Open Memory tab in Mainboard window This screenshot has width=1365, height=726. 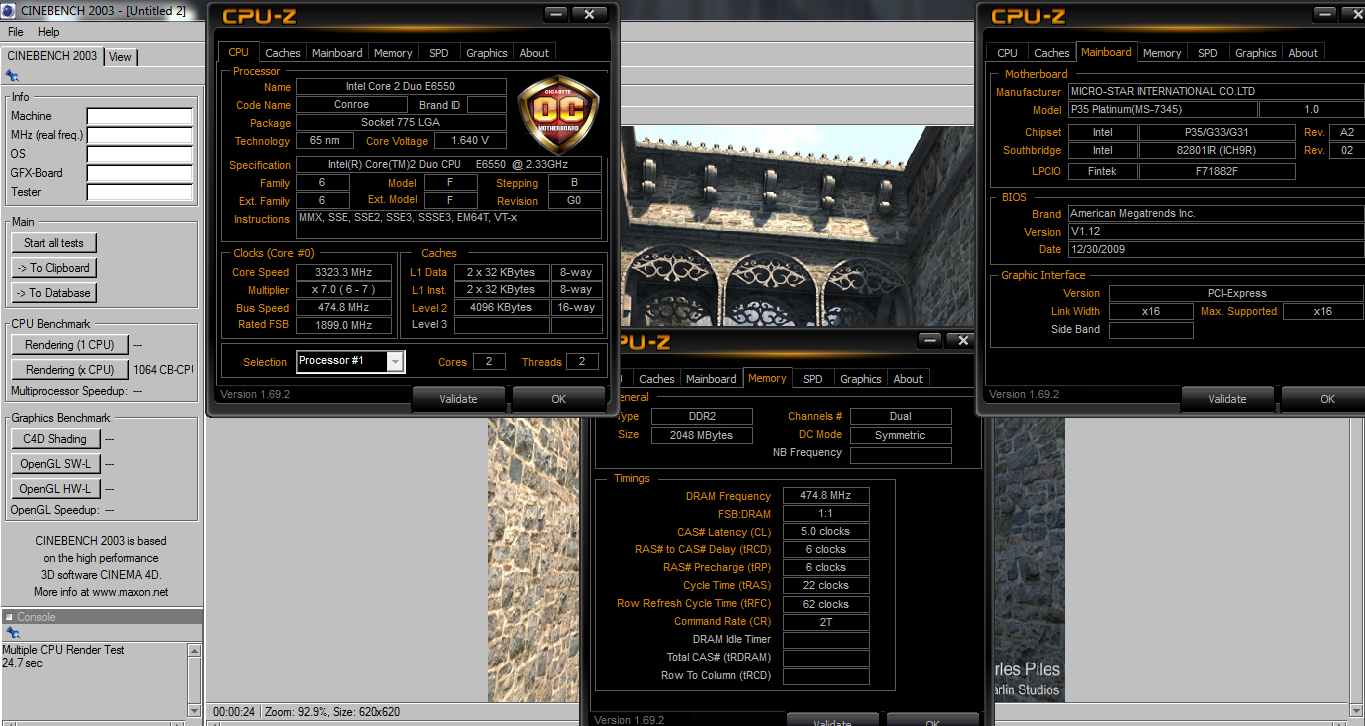(x=1162, y=53)
